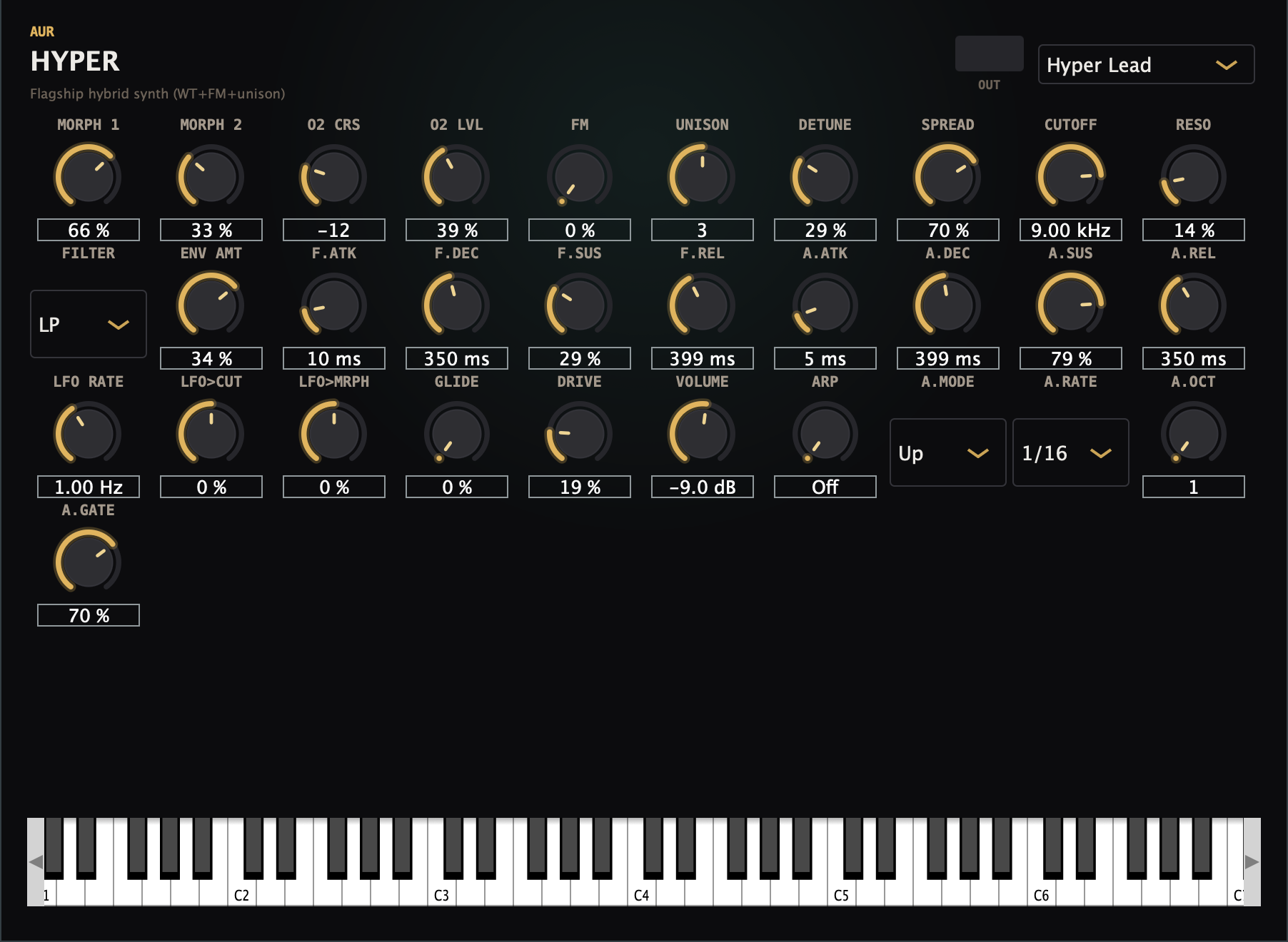This screenshot has height=942, width=1288.
Task: Click the O2 LVL knob
Action: tap(456, 176)
